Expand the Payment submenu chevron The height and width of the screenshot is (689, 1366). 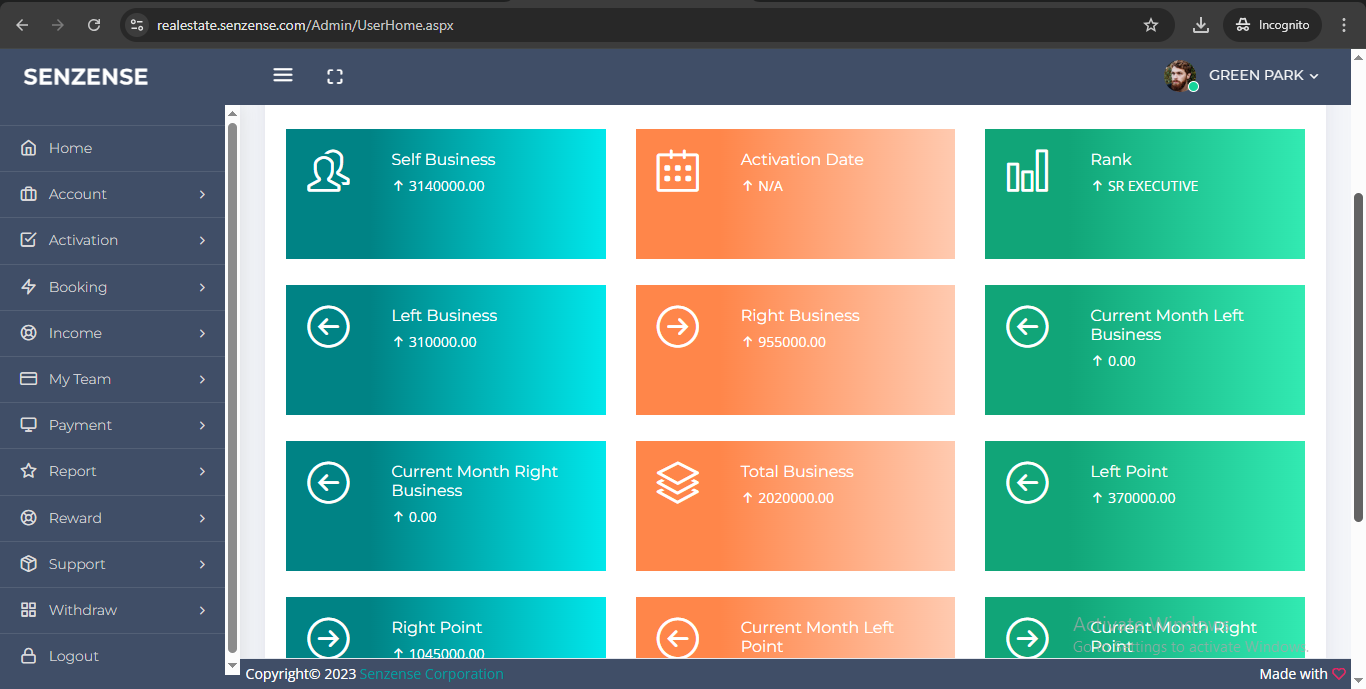pyautogui.click(x=202, y=425)
